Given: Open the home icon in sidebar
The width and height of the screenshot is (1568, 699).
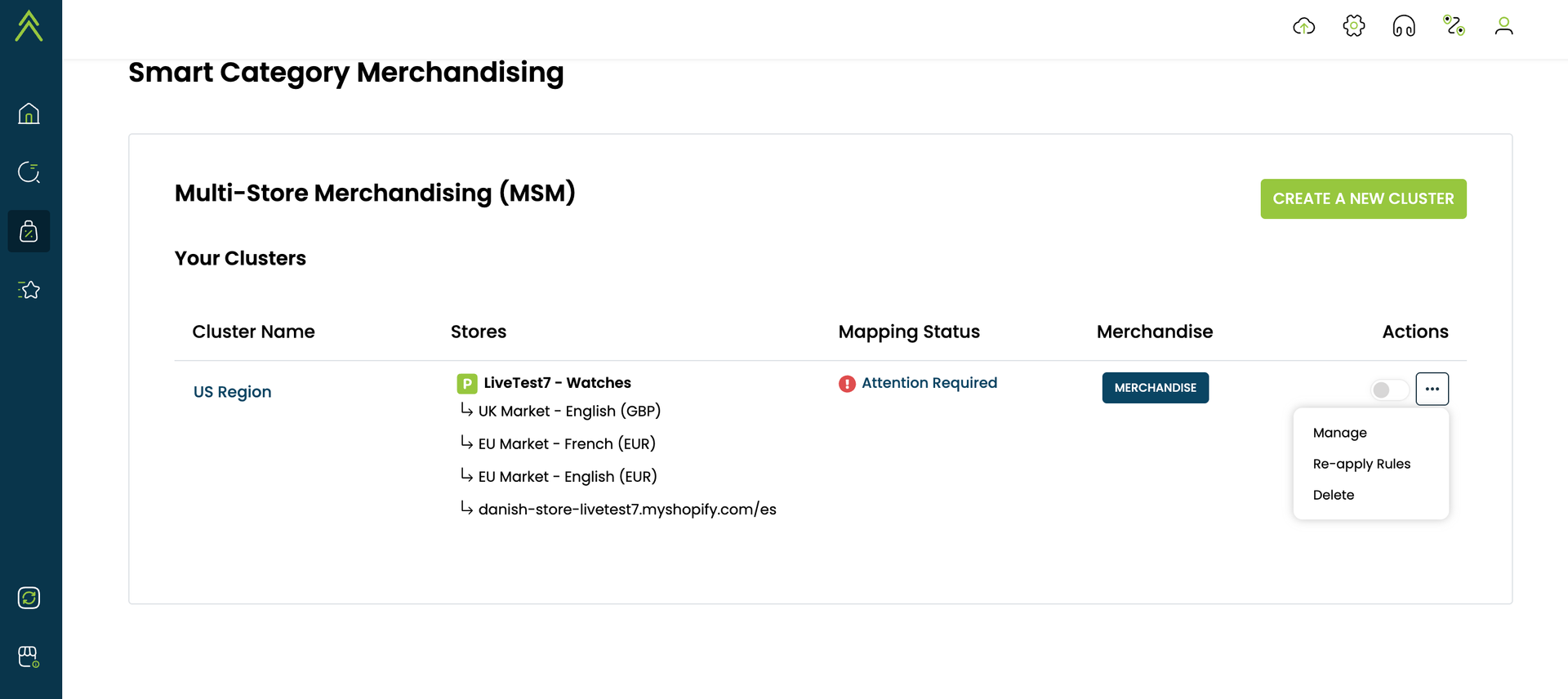Looking at the screenshot, I should click(29, 114).
